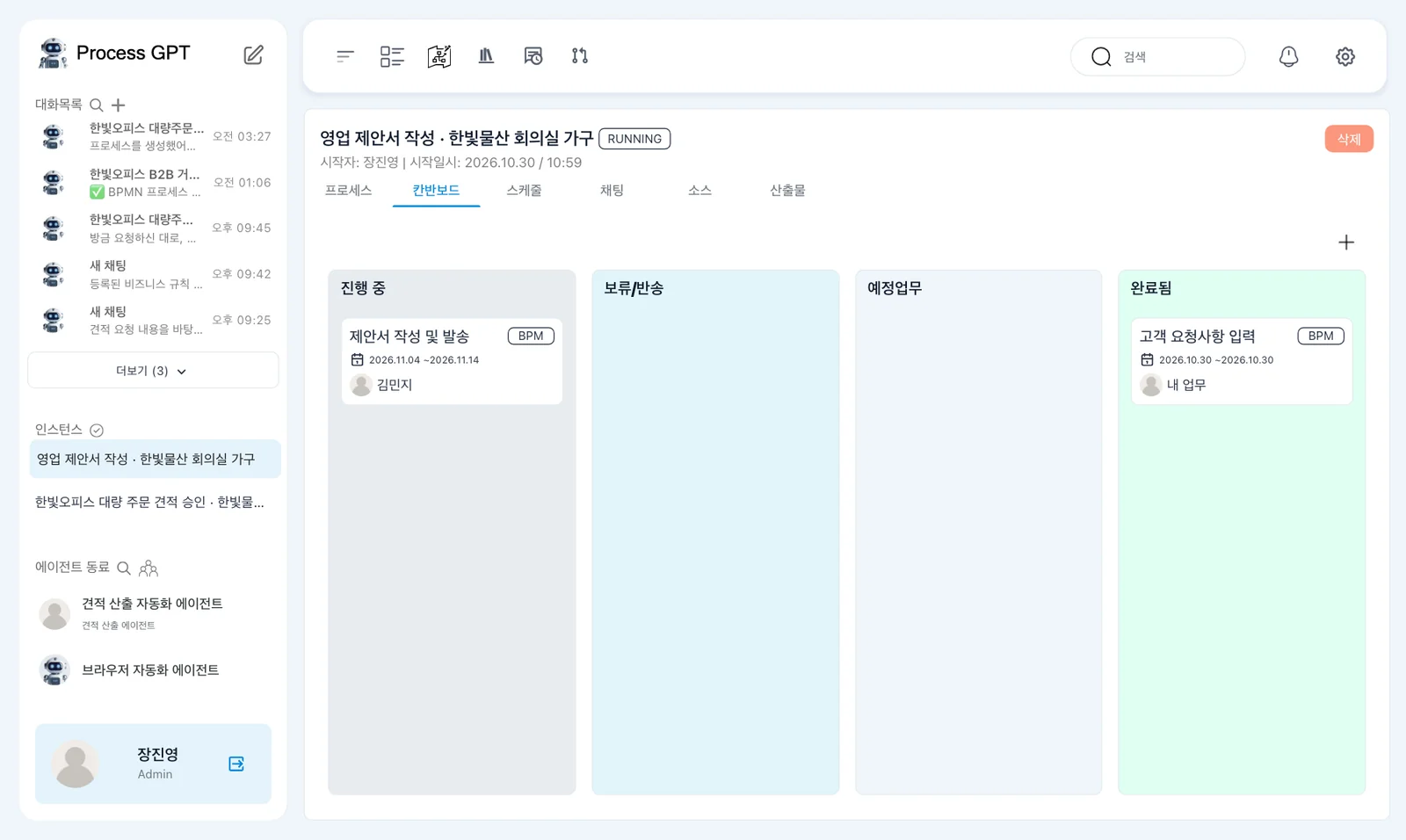Open the scheduled board clock icon
The height and width of the screenshot is (840, 1406).
(x=533, y=56)
